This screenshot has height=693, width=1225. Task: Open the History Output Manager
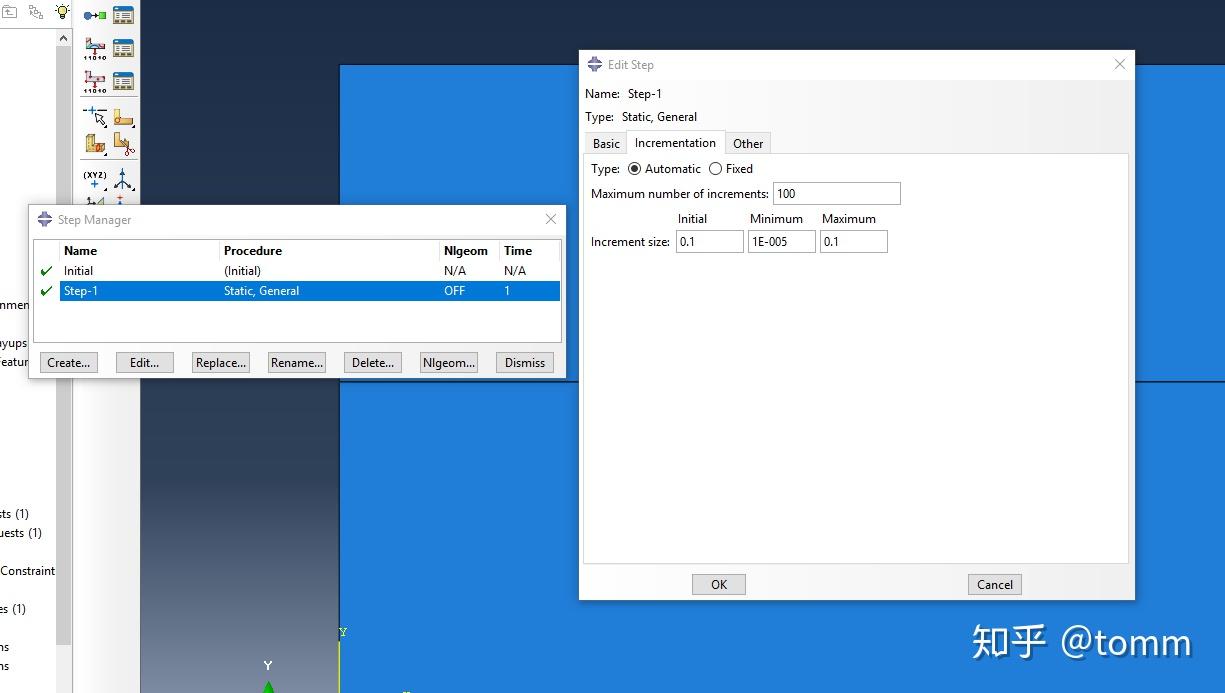[x=122, y=78]
